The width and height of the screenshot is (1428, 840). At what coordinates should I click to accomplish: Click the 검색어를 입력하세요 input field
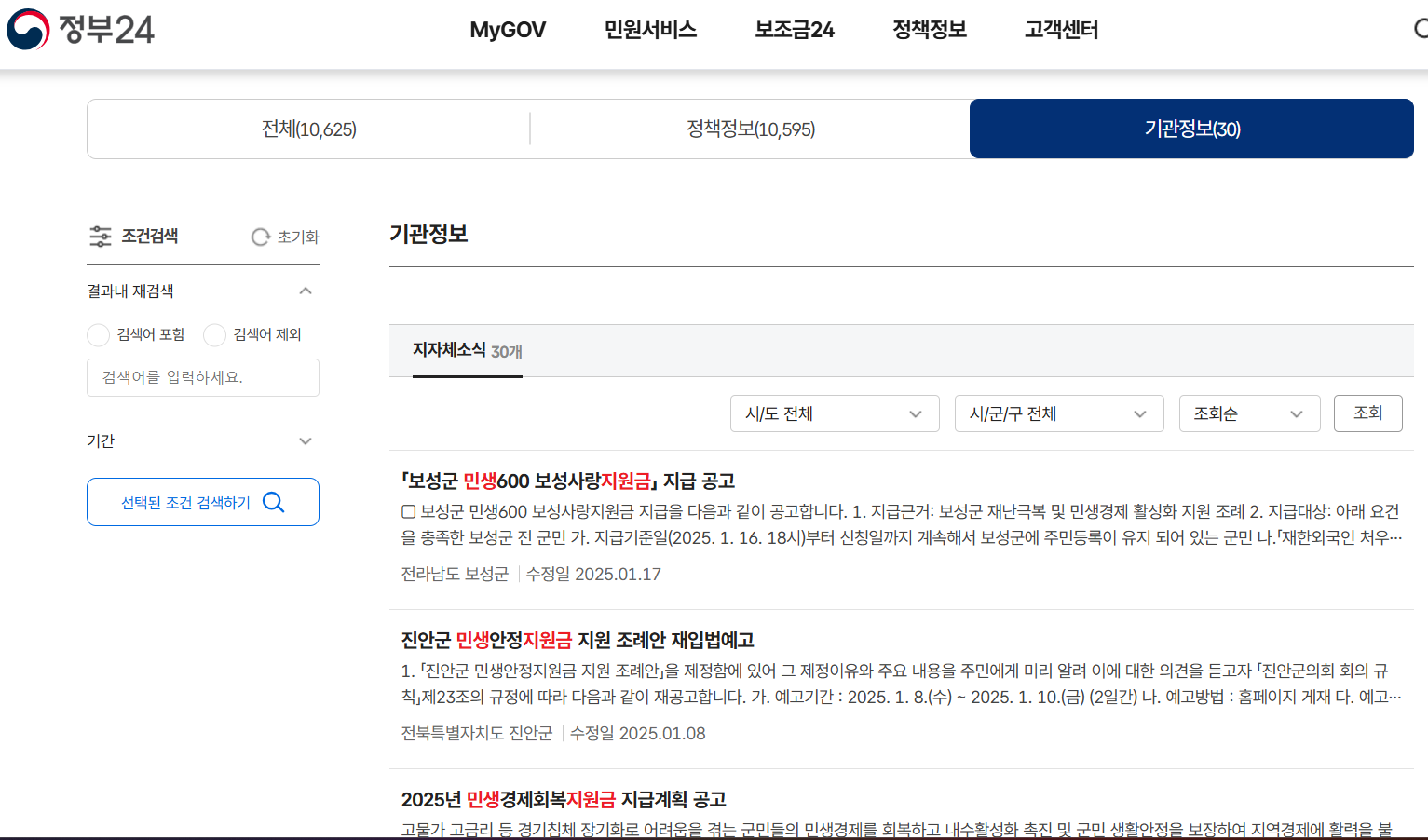[x=203, y=377]
